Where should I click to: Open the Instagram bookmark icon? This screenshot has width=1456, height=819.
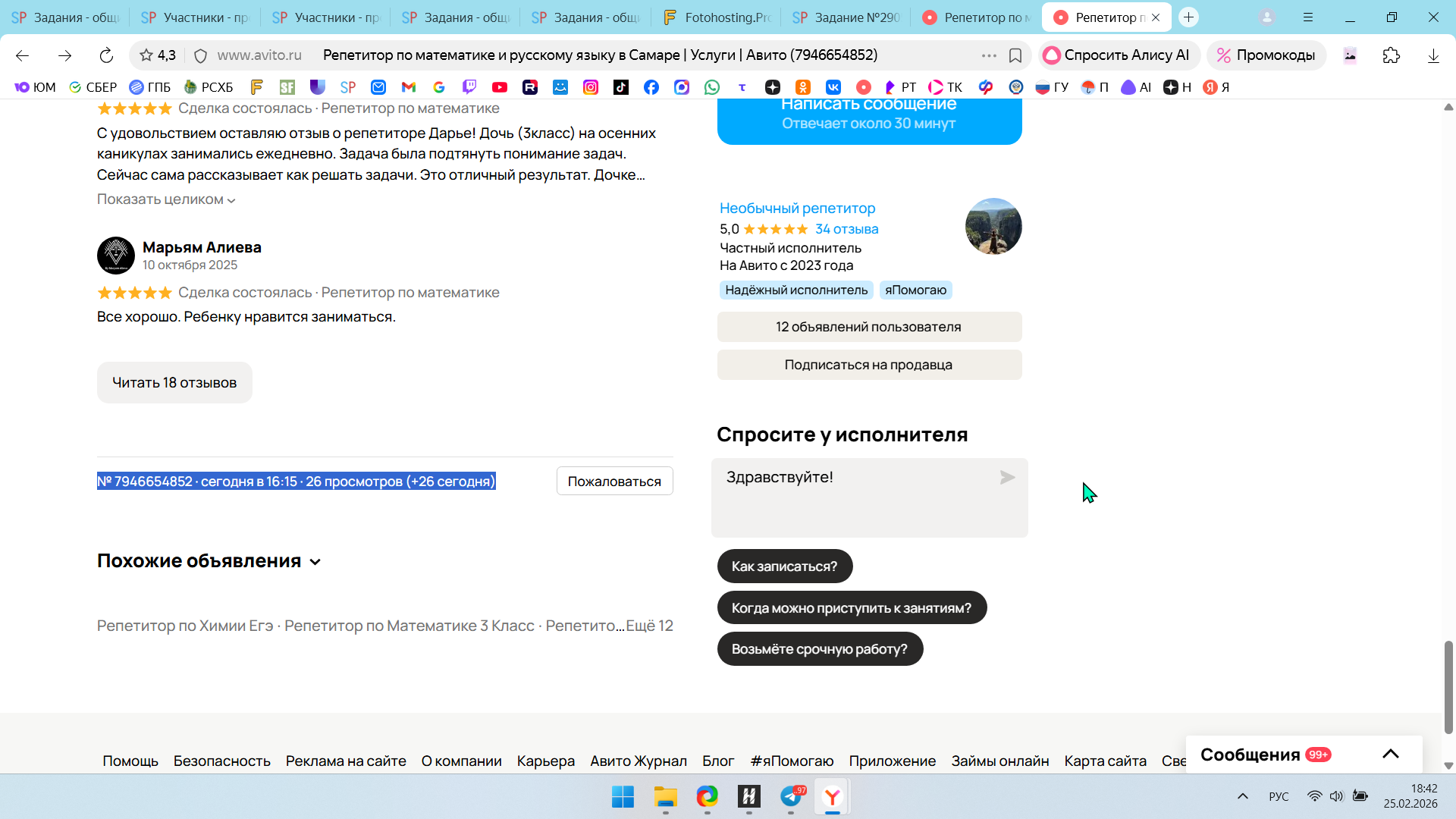[x=591, y=87]
